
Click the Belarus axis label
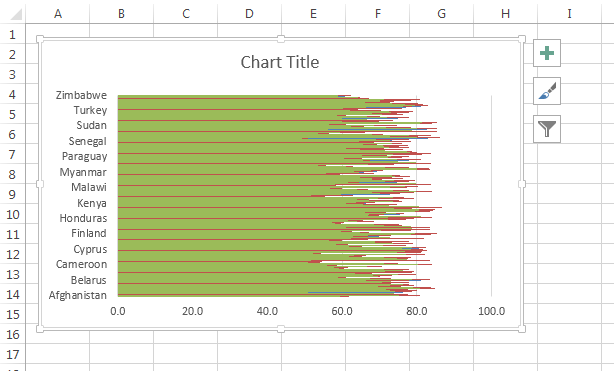pos(88,280)
